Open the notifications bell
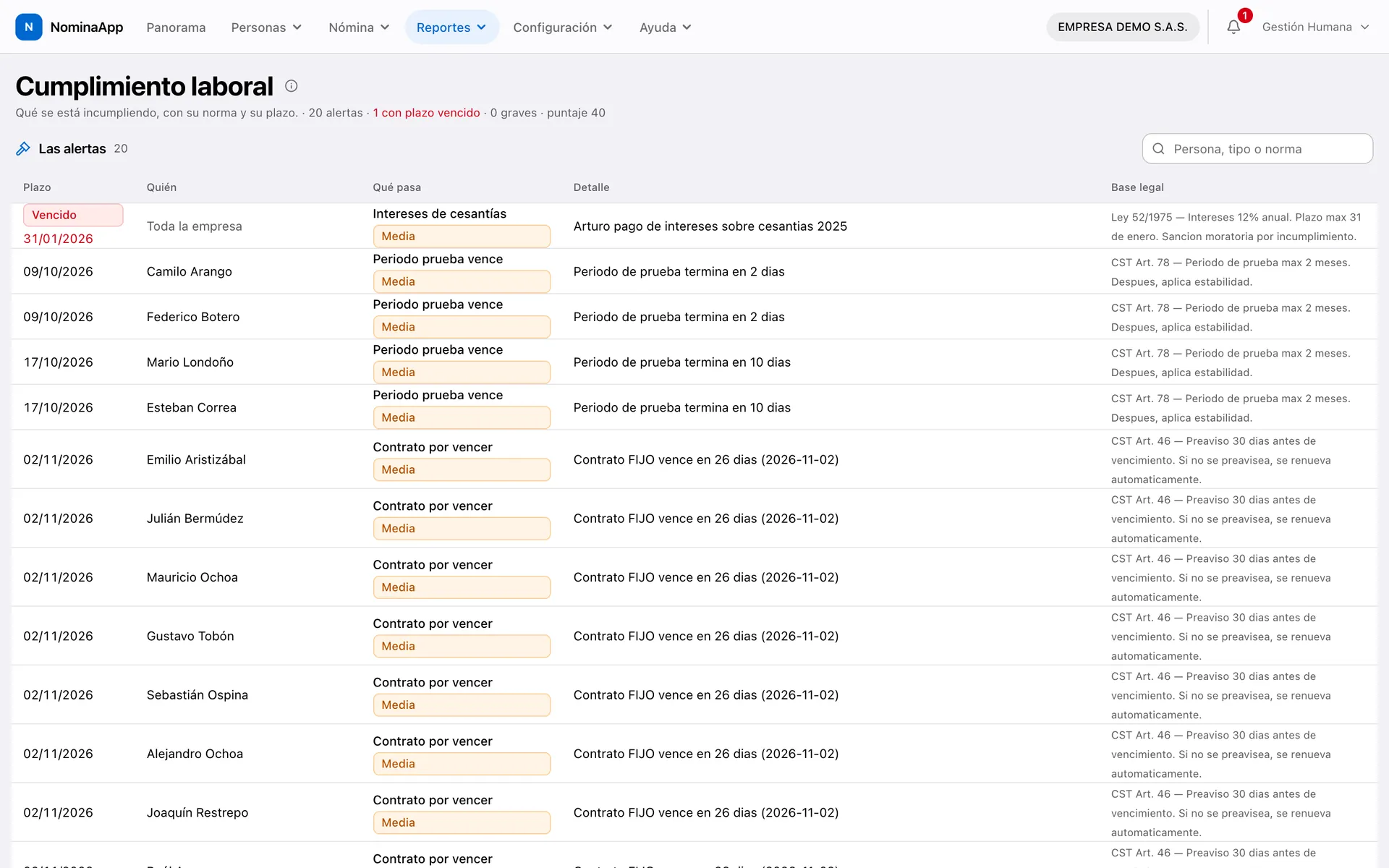This screenshot has height=868, width=1389. (x=1233, y=27)
